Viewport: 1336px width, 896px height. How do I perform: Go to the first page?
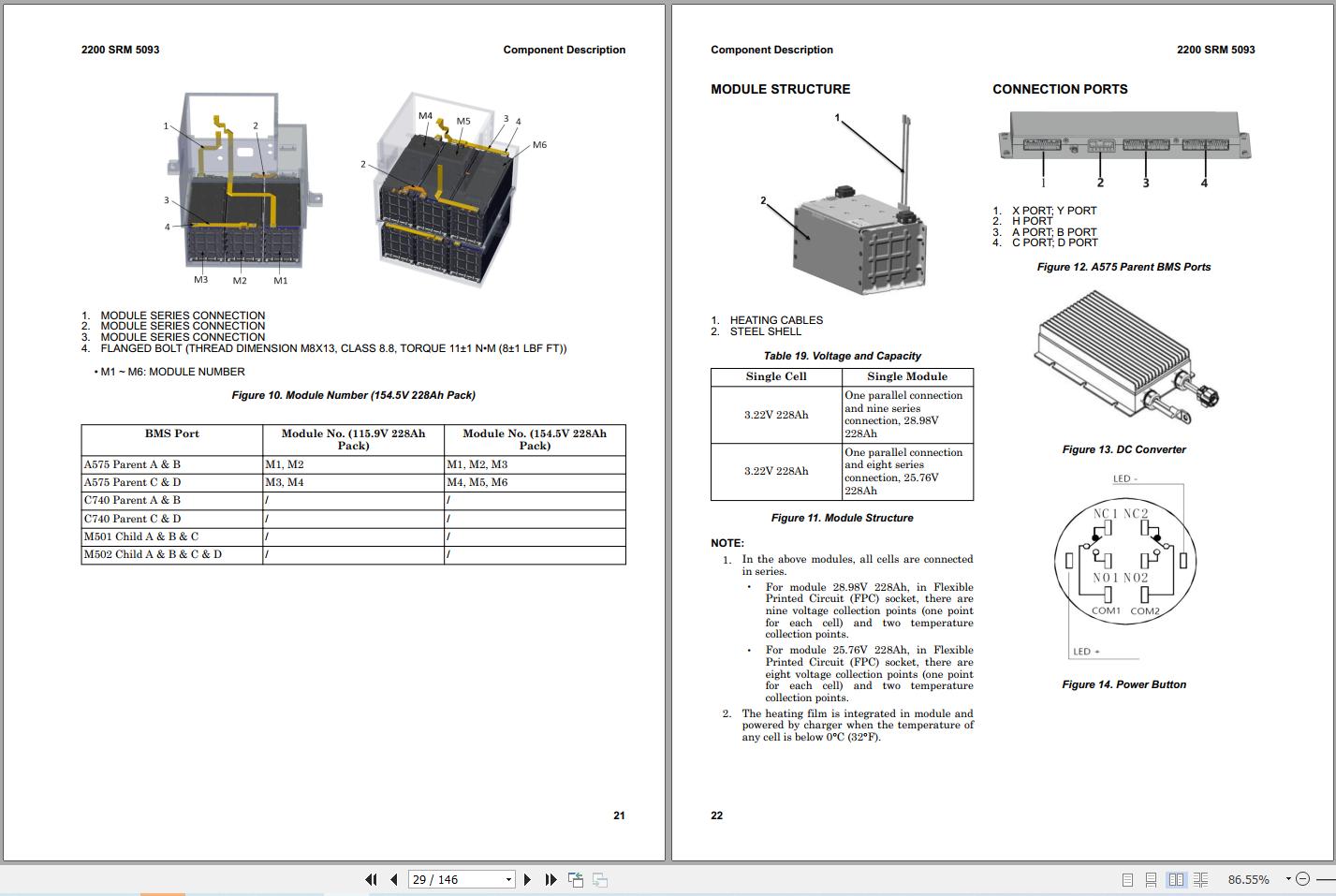(371, 879)
